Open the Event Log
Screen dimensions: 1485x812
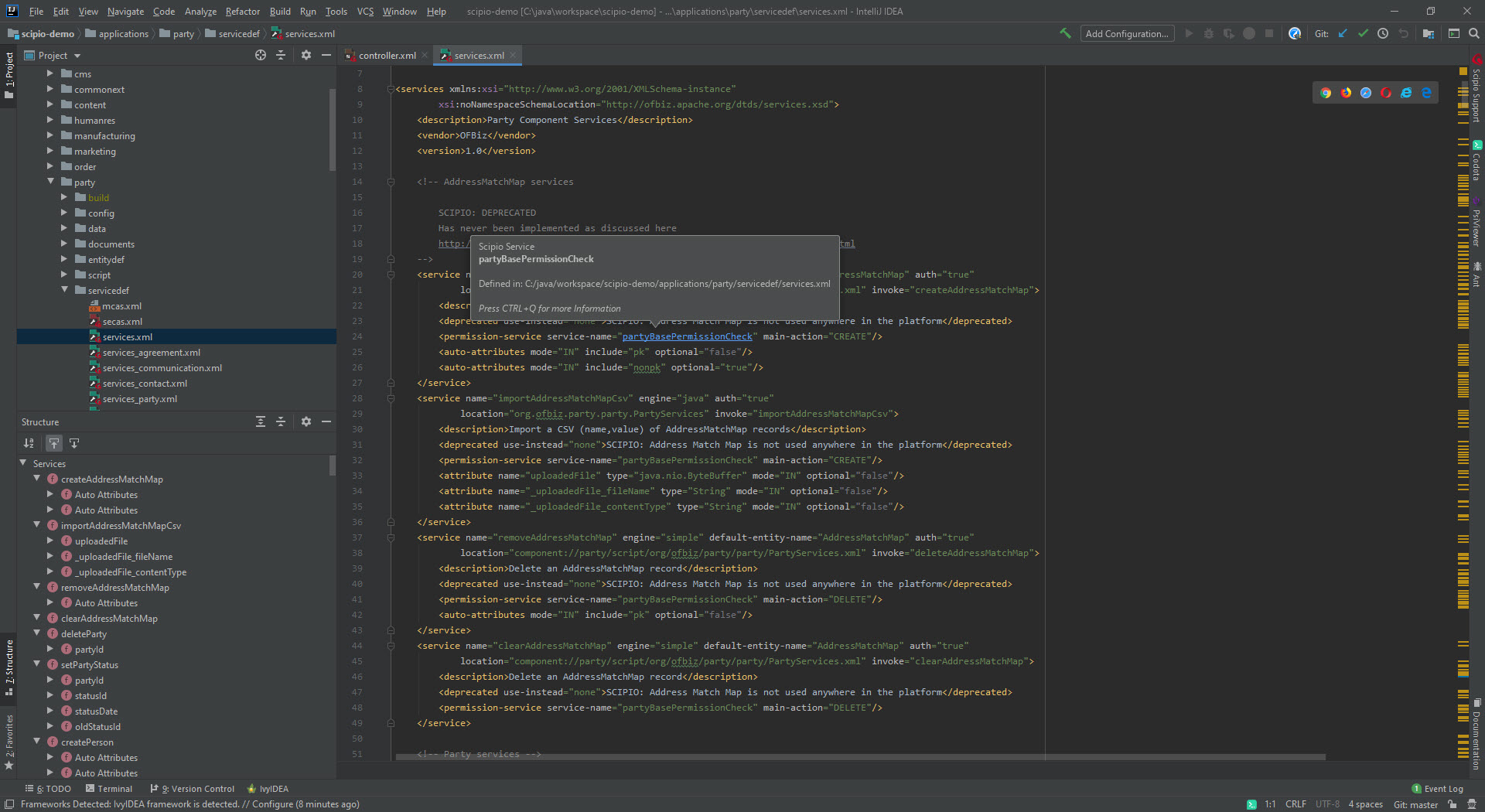point(1438,789)
